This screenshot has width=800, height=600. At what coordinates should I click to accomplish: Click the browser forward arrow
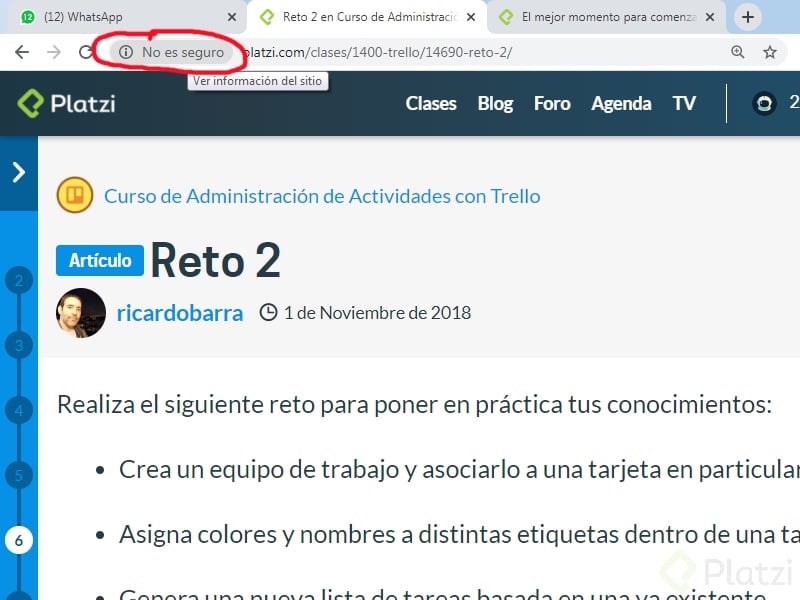pos(54,52)
